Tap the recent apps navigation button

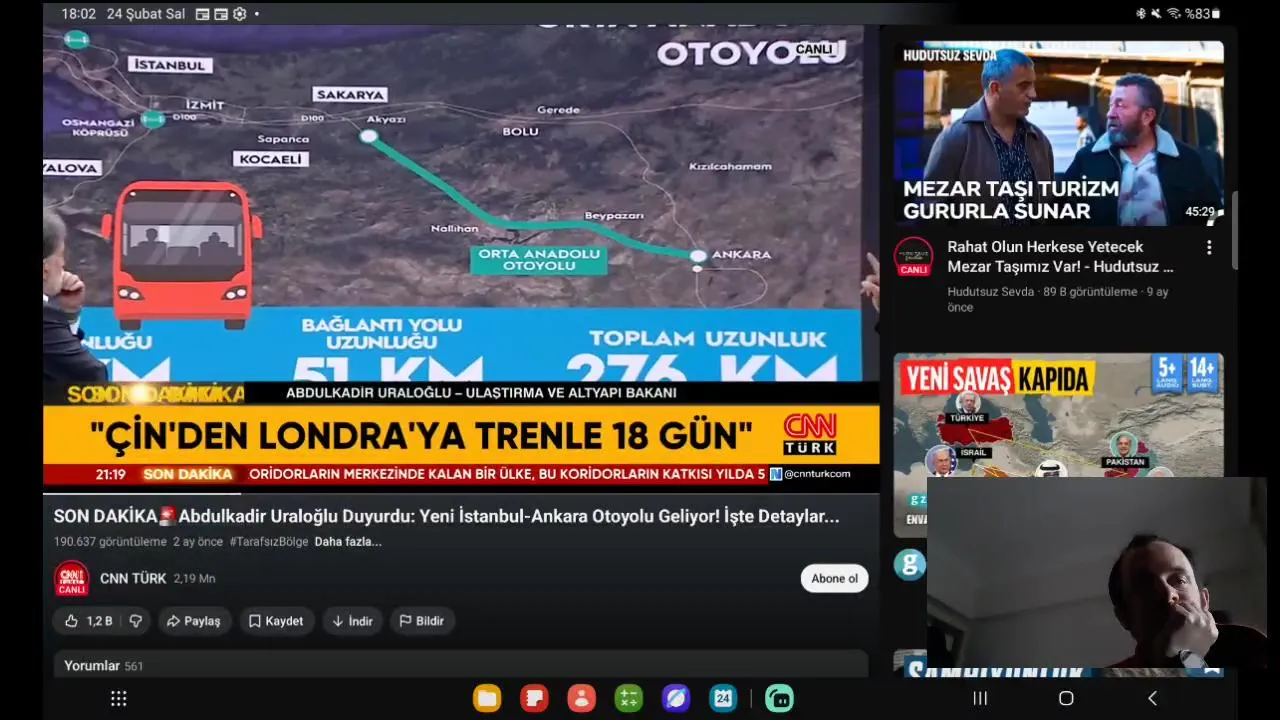tap(980, 698)
